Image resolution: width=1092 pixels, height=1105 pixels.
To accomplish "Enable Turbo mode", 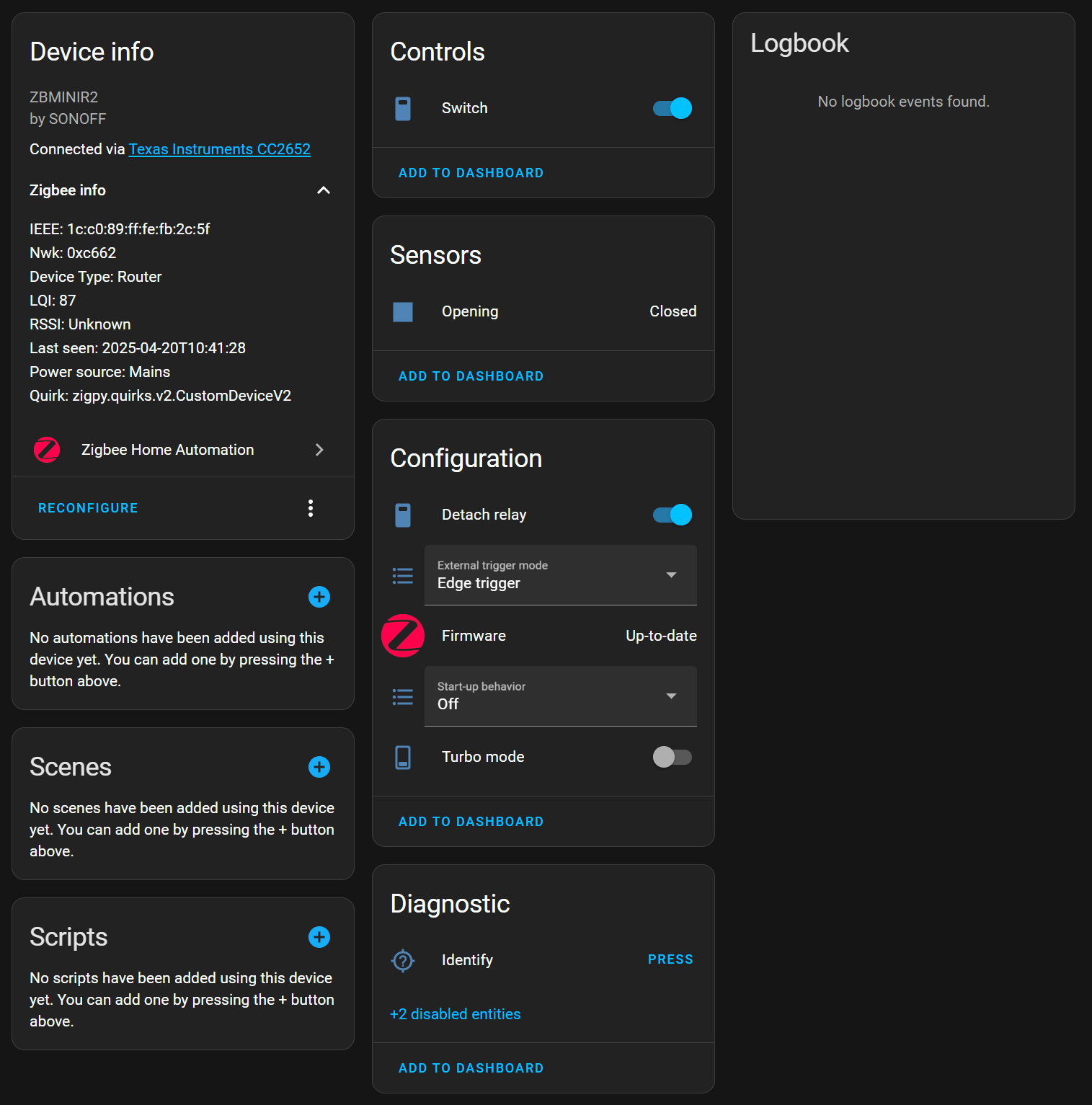I will tap(672, 757).
